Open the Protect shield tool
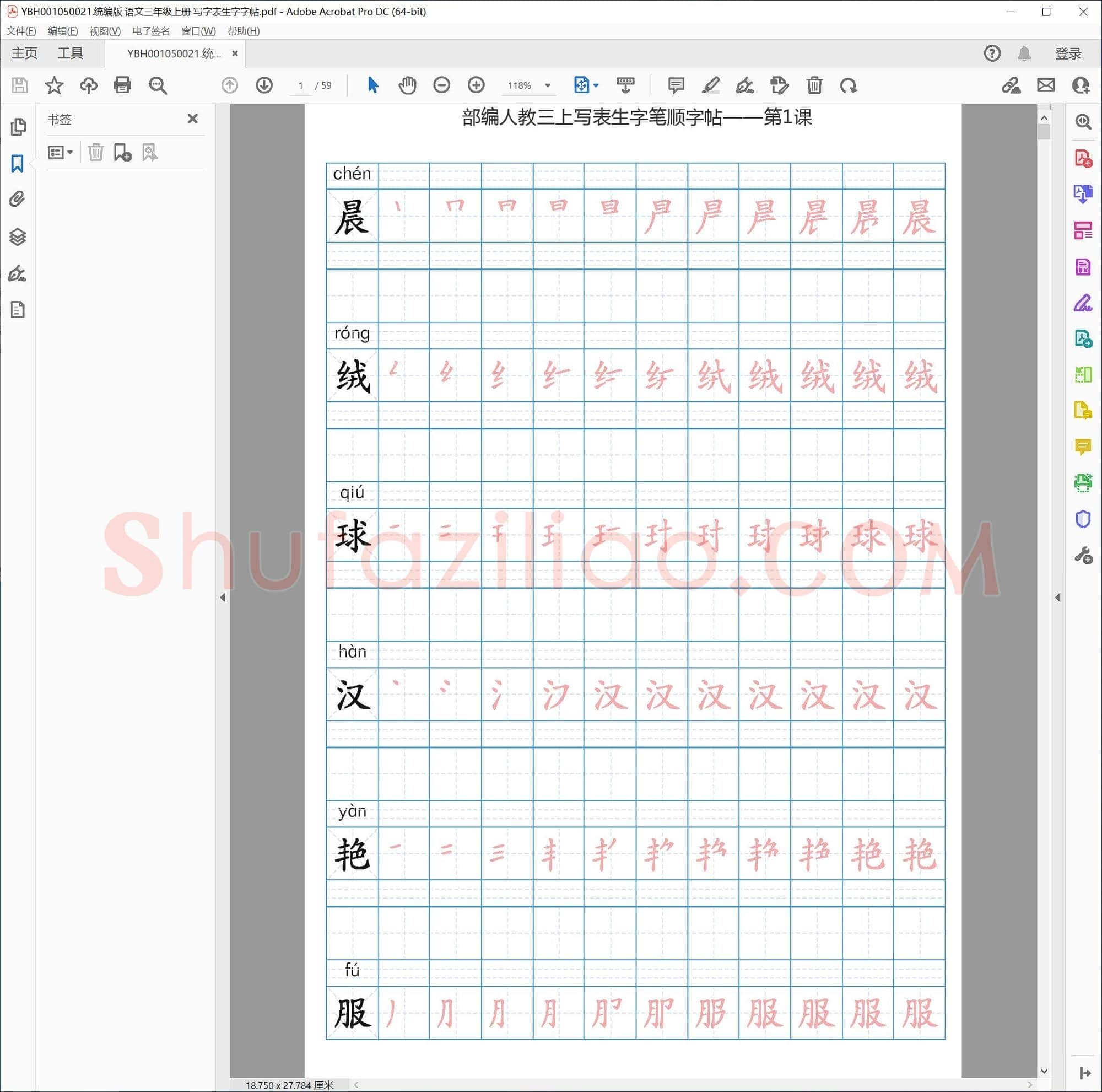Viewport: 1102px width, 1092px height. pyautogui.click(x=1083, y=519)
